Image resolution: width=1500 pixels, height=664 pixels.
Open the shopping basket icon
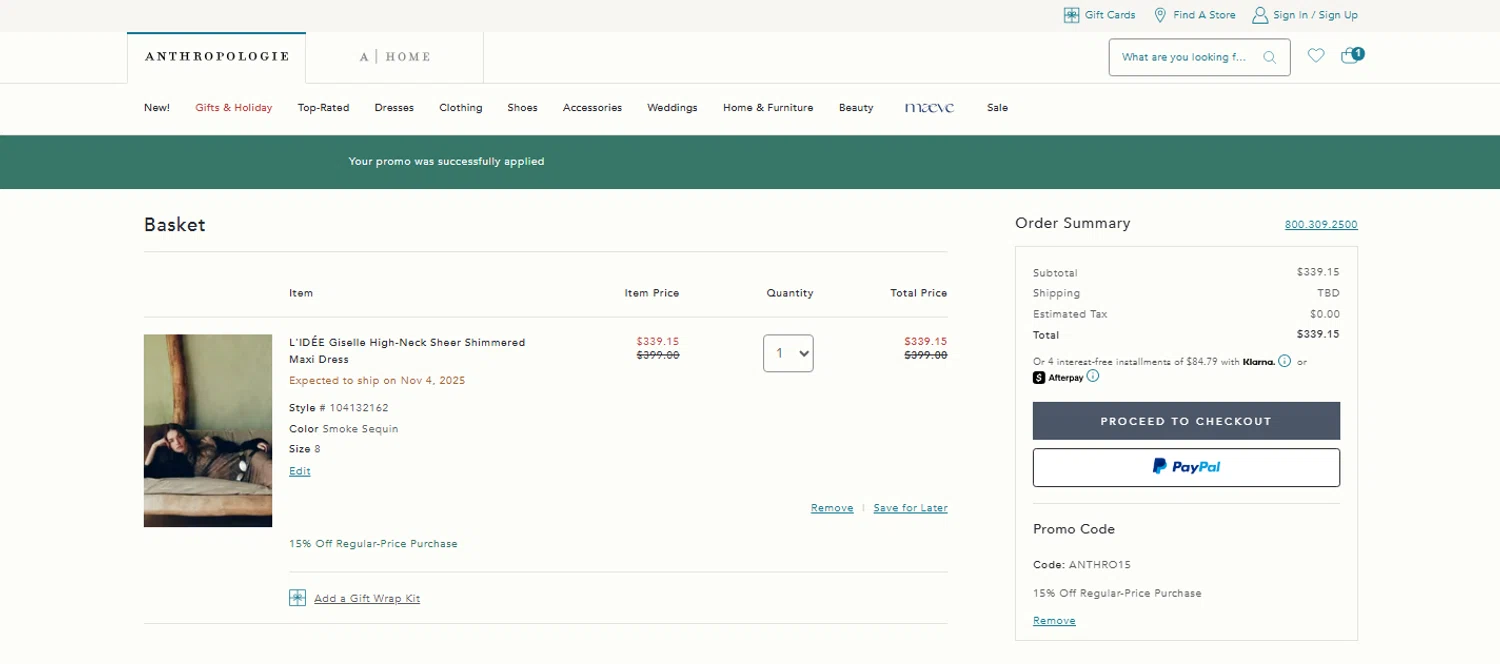pyautogui.click(x=1351, y=55)
